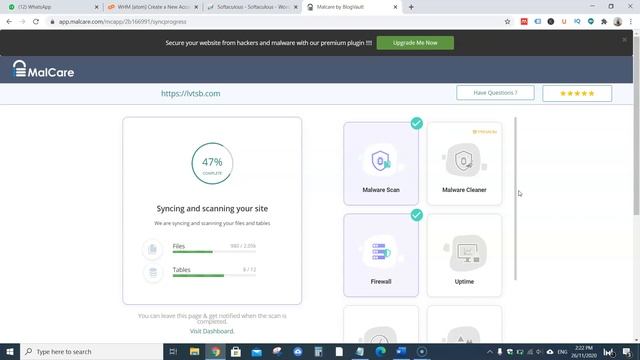Click the Firewall enabled checkmark

[417, 215]
